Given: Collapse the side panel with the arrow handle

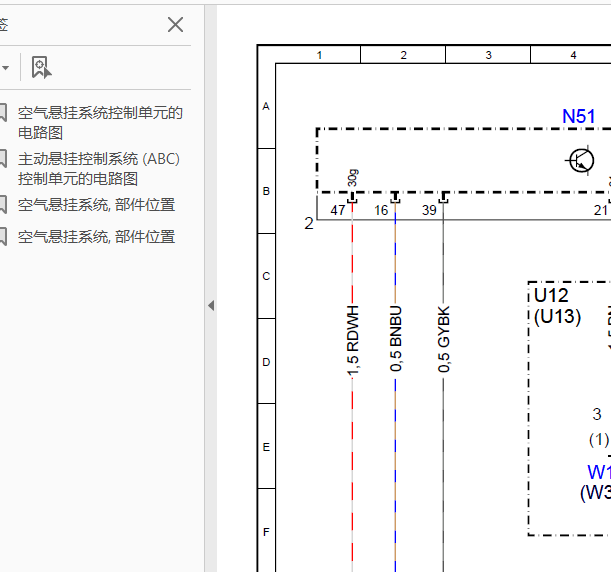Looking at the screenshot, I should click(211, 305).
